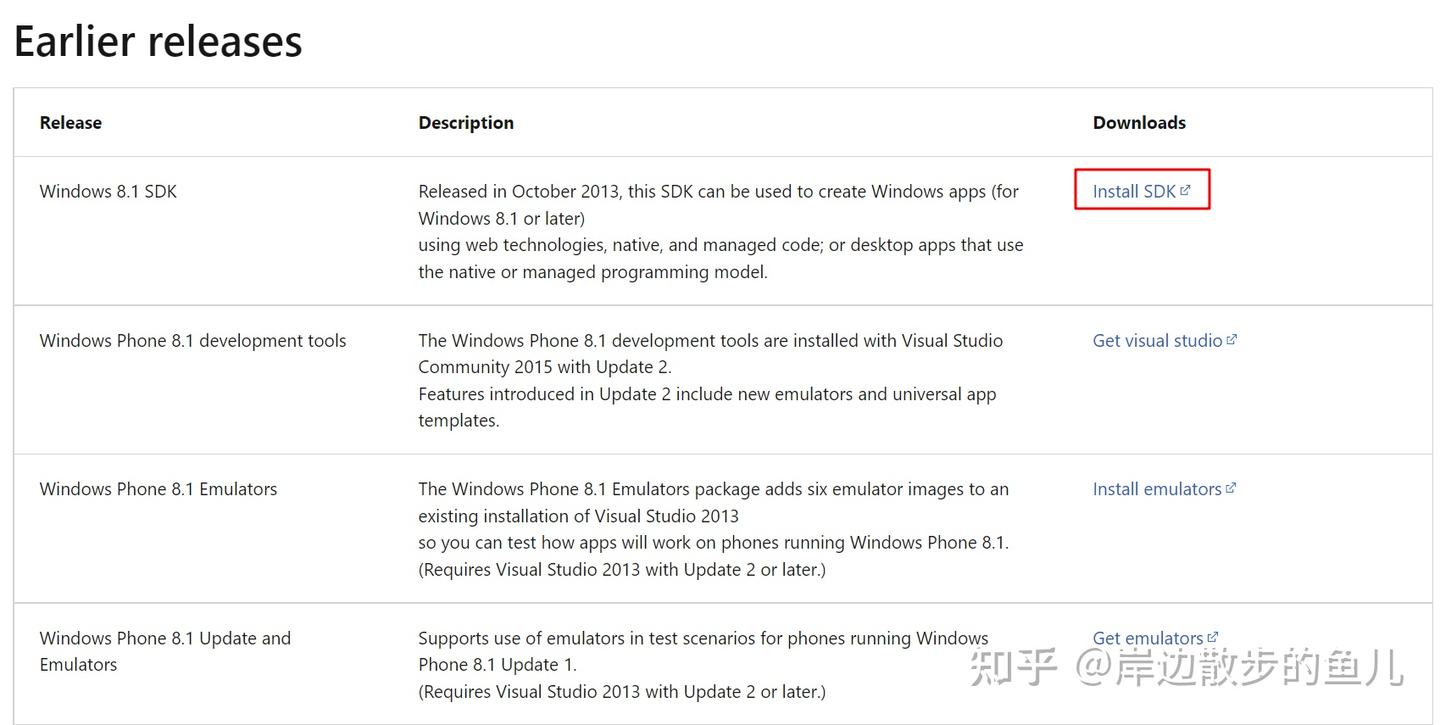Click the Release column header
The width and height of the screenshot is (1440, 725).
71,122
